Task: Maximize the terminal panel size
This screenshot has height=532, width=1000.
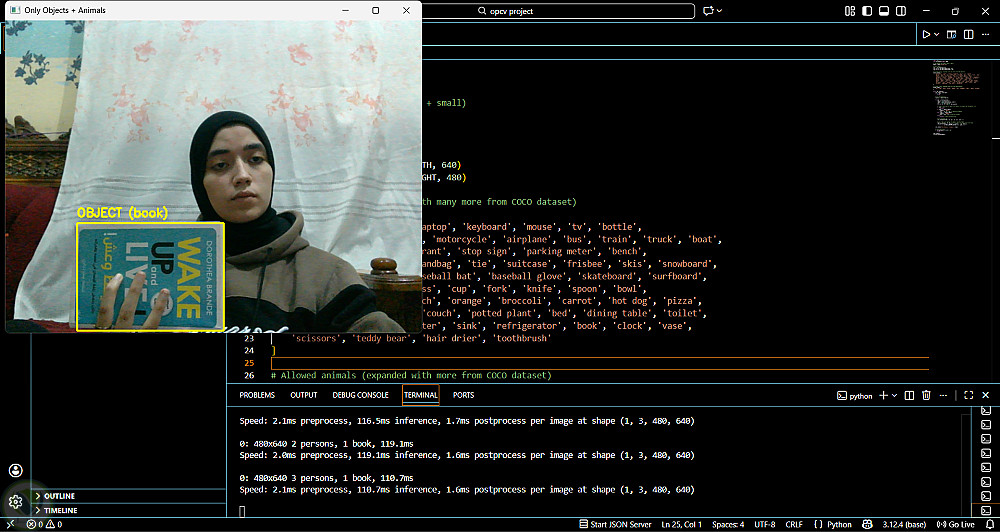Action: (x=969, y=395)
